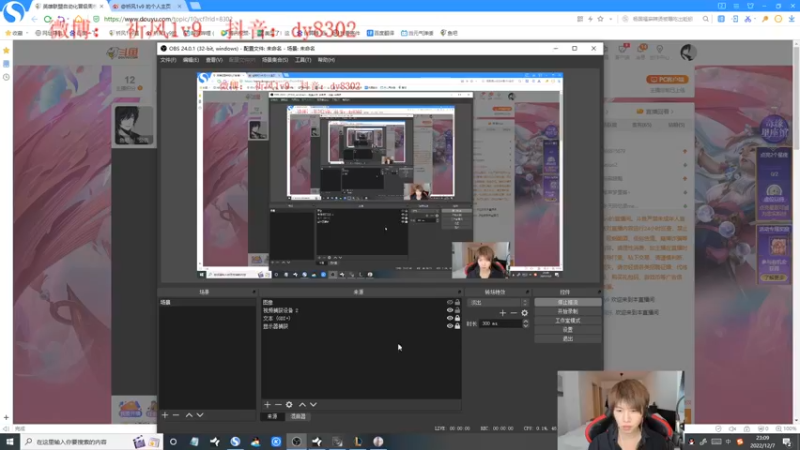Open the OBS 编辑(E) menu
Image resolution: width=800 pixels, height=450 pixels.
191,60
